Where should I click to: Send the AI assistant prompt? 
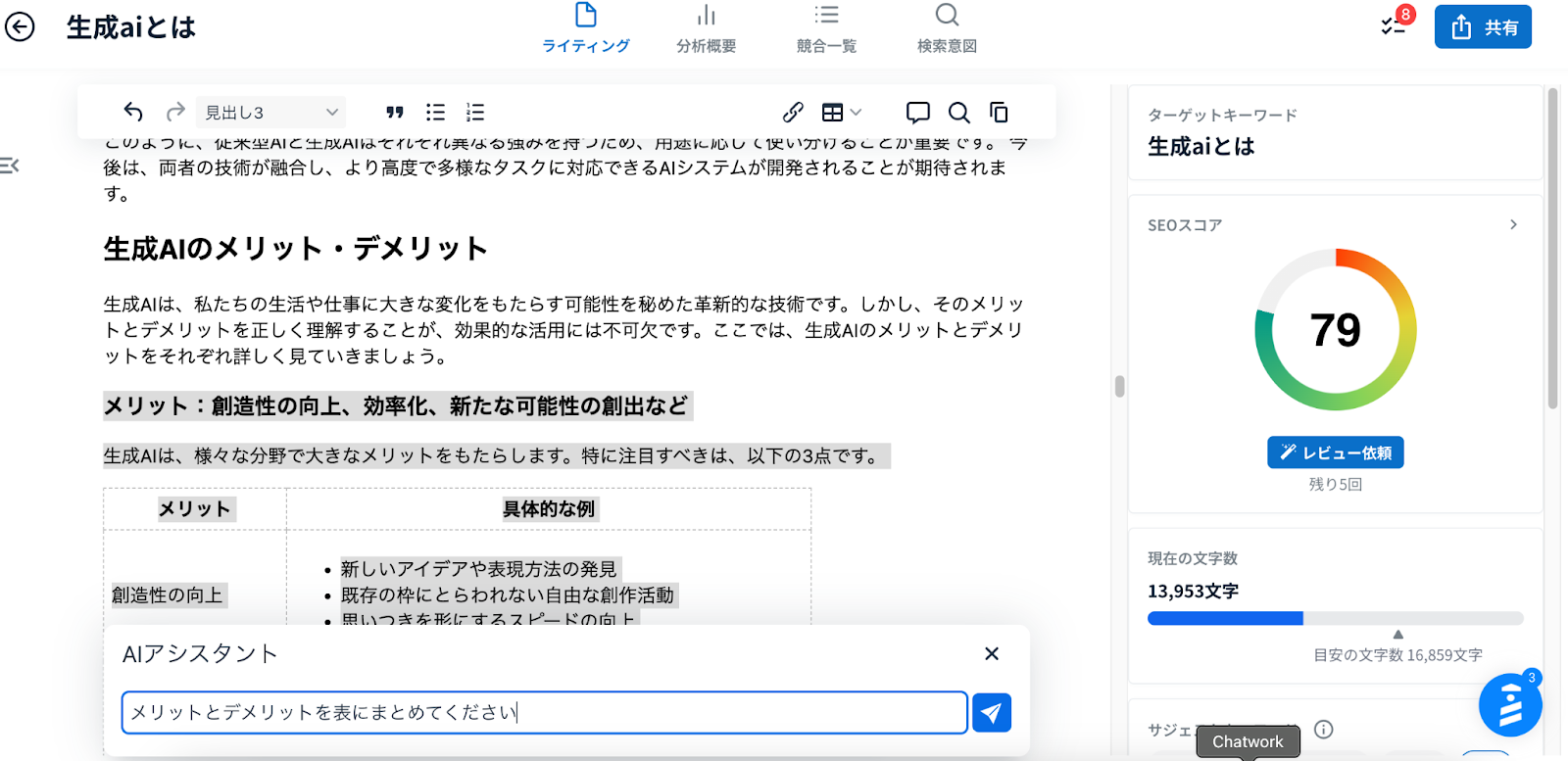click(x=992, y=712)
